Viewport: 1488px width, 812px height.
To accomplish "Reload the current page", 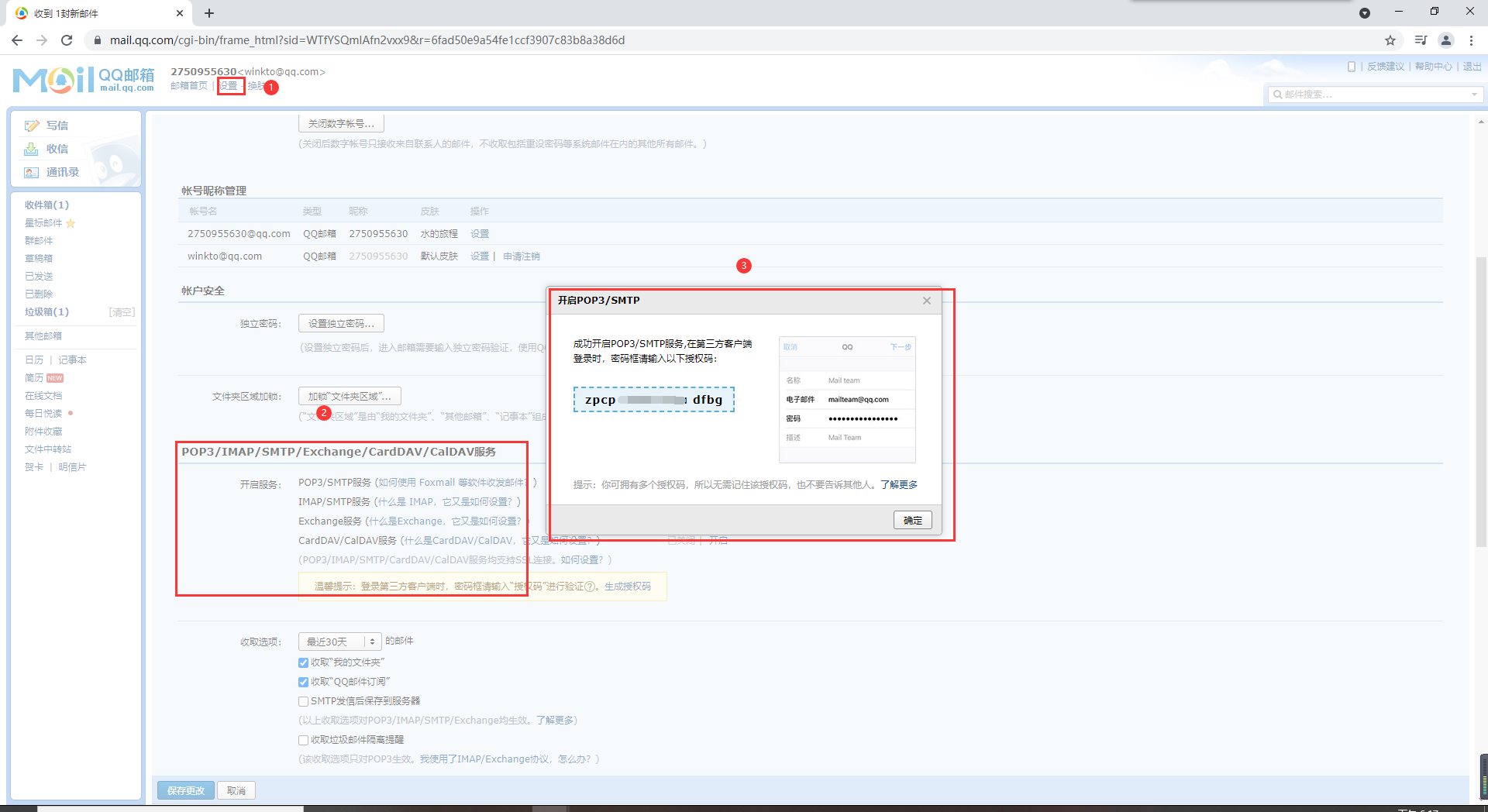I will point(67,40).
